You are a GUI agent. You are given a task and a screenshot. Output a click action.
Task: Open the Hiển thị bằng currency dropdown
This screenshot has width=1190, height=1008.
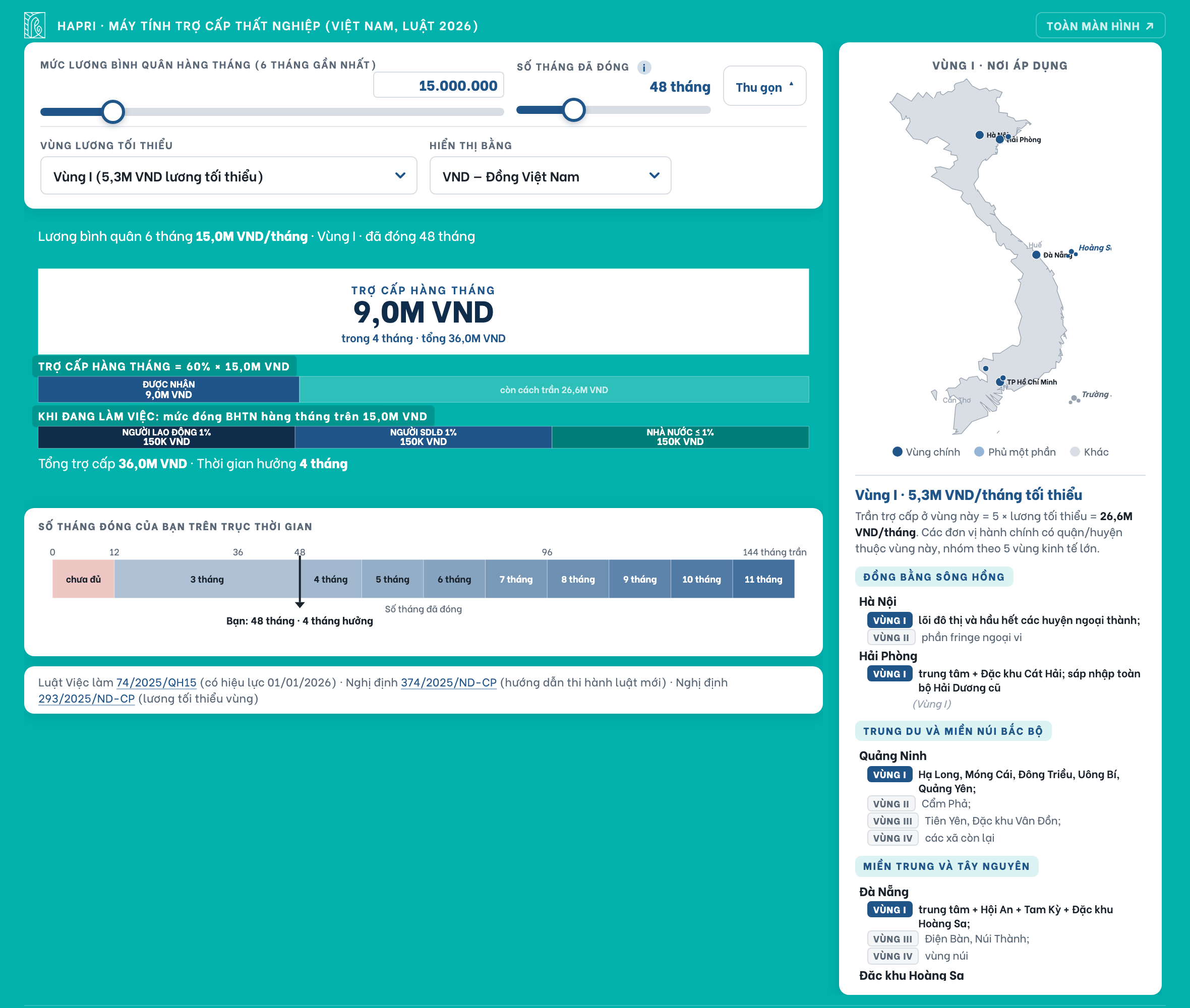pyautogui.click(x=550, y=176)
